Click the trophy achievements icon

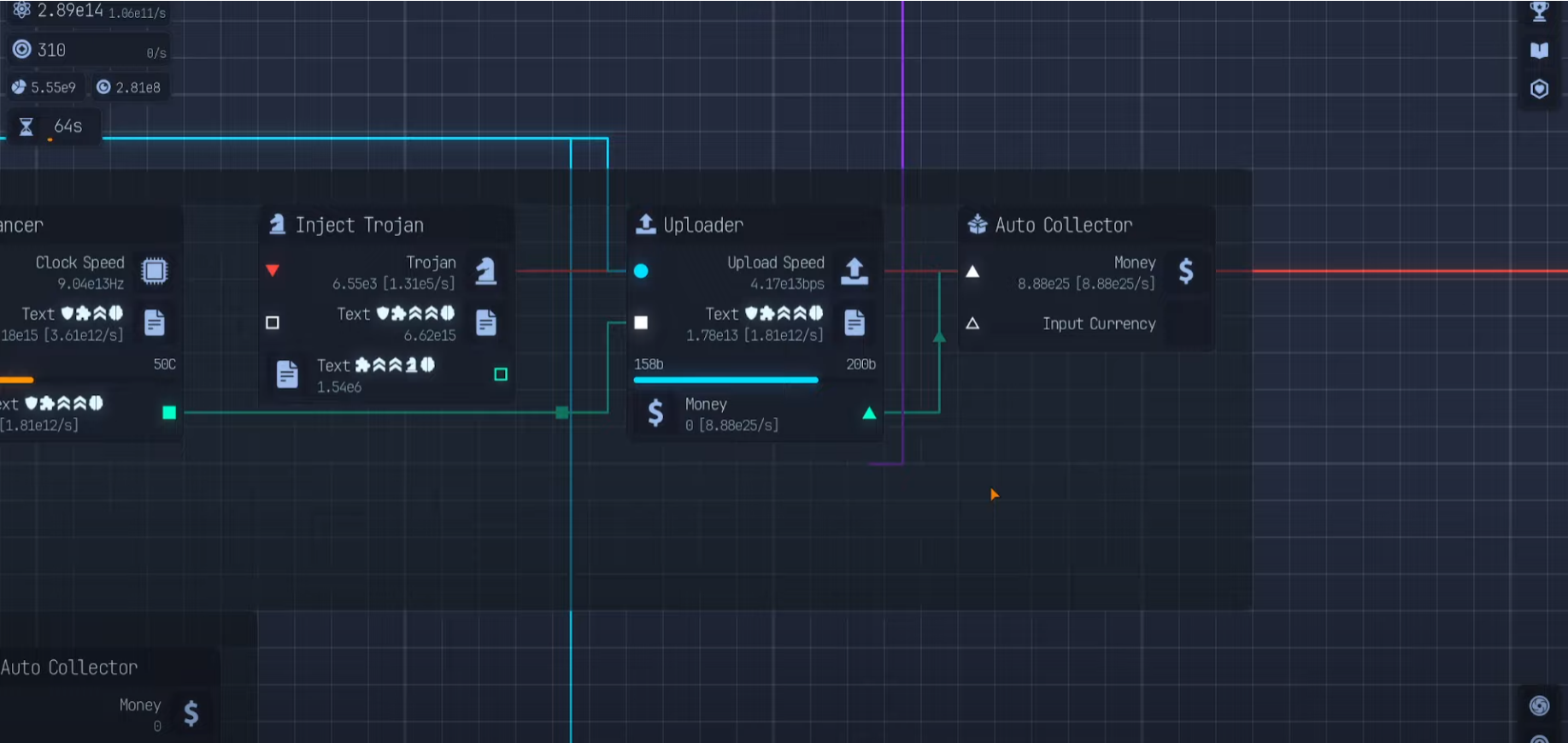point(1539,12)
